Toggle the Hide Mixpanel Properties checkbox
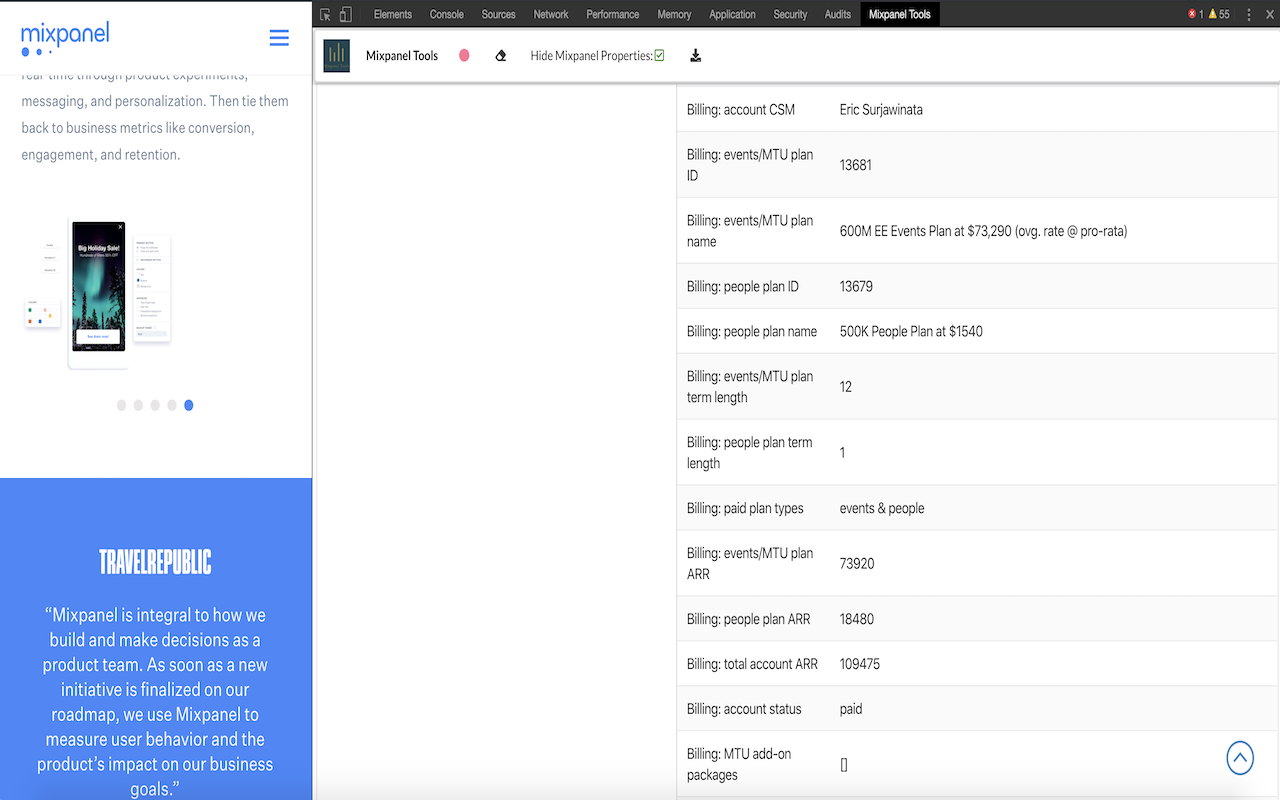Viewport: 1280px width, 800px height. click(659, 56)
